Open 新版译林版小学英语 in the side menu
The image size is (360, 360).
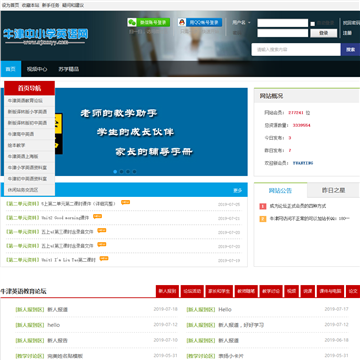(29, 112)
